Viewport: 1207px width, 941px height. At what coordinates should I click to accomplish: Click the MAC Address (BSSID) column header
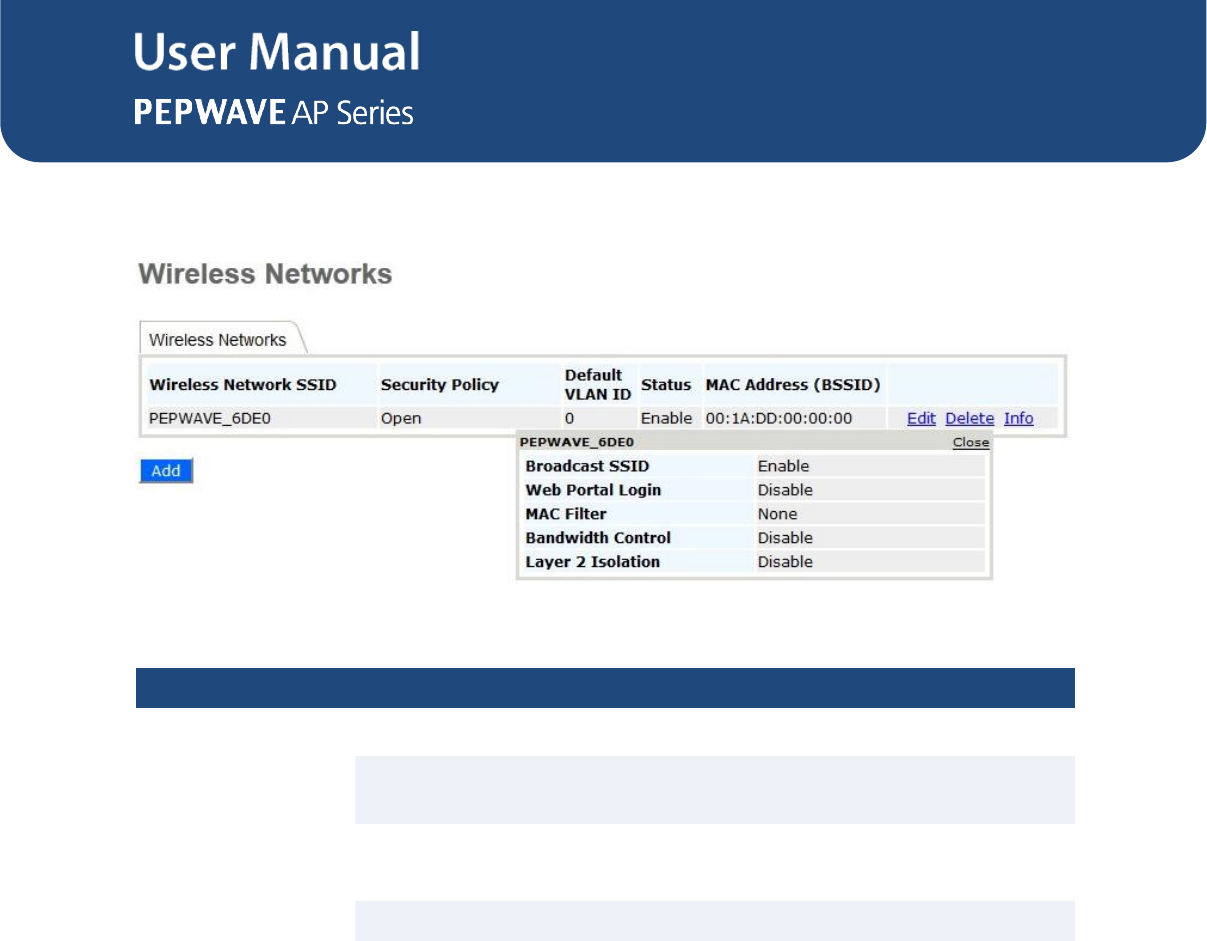pyautogui.click(x=793, y=384)
